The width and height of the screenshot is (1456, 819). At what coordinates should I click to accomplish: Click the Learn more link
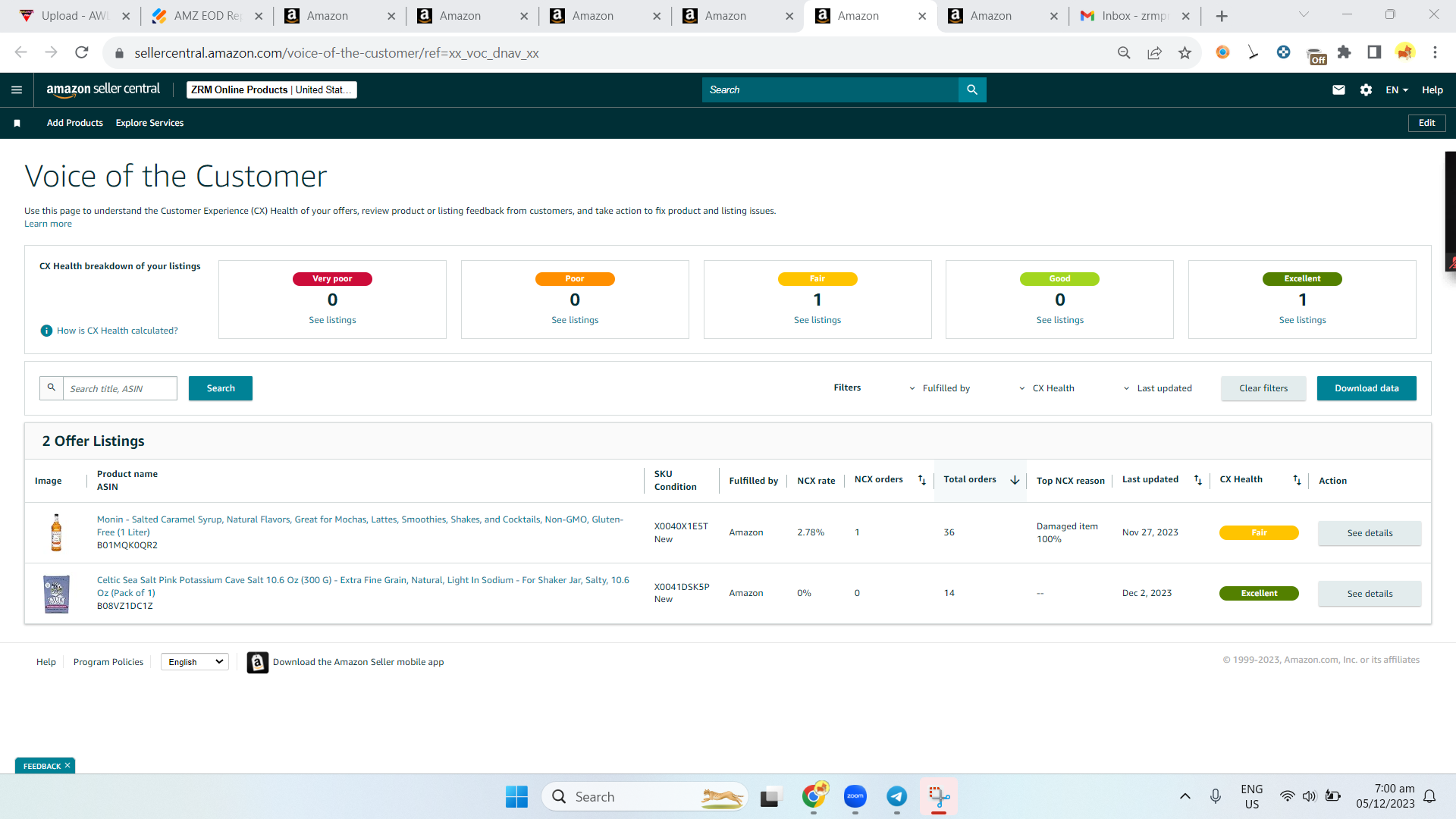coord(48,224)
